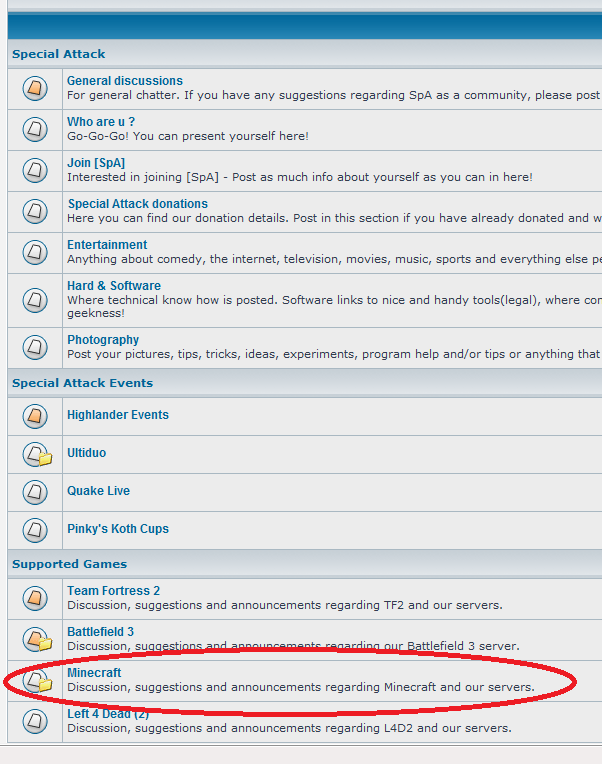This screenshot has height=764, width=602.
Task: Open the Left 4 Dead (2) forum
Action: [x=108, y=714]
